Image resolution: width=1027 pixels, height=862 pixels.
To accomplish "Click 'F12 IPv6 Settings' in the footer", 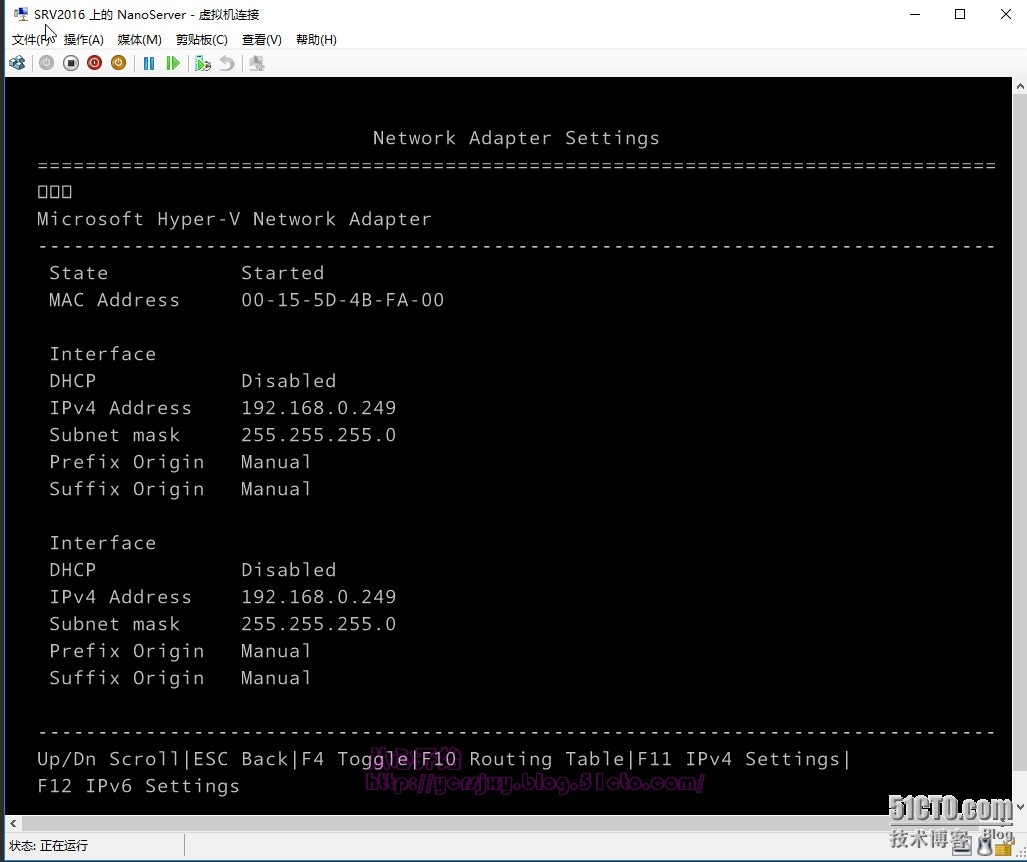I will pyautogui.click(x=138, y=786).
